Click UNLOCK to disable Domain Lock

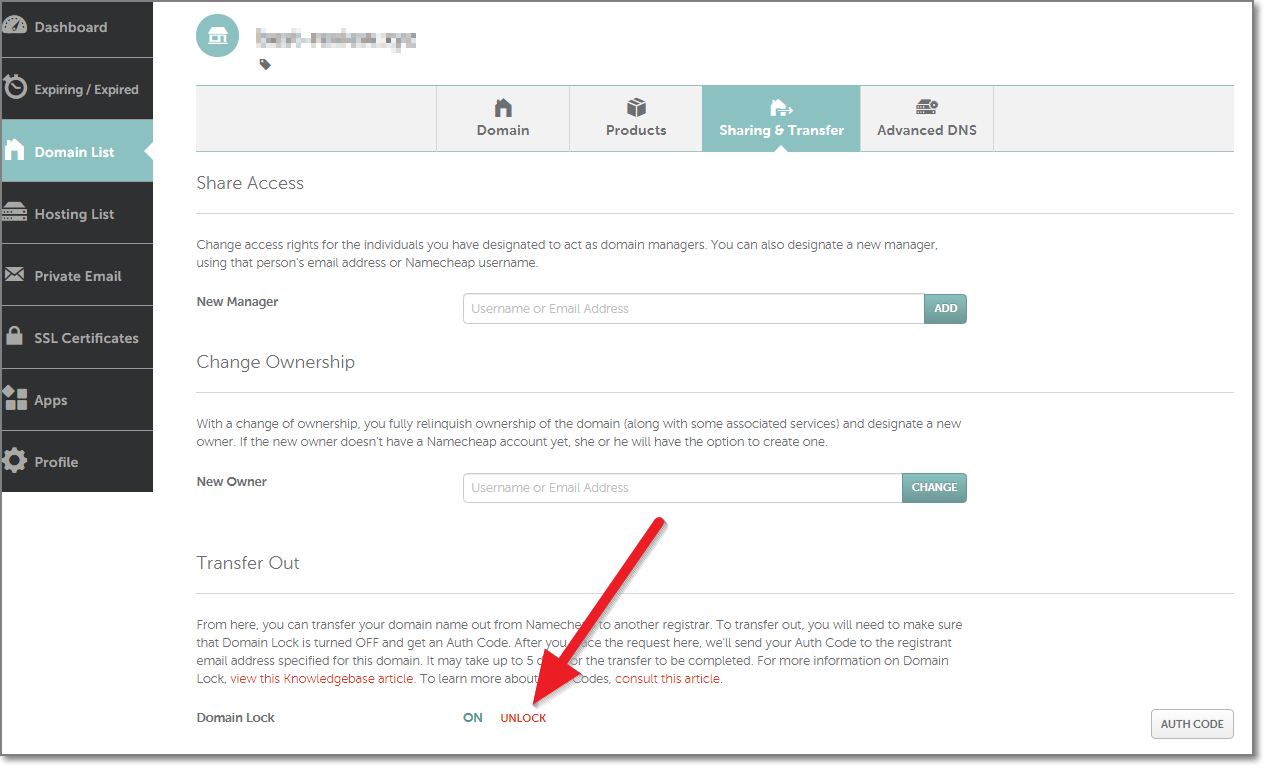pyautogui.click(x=523, y=718)
